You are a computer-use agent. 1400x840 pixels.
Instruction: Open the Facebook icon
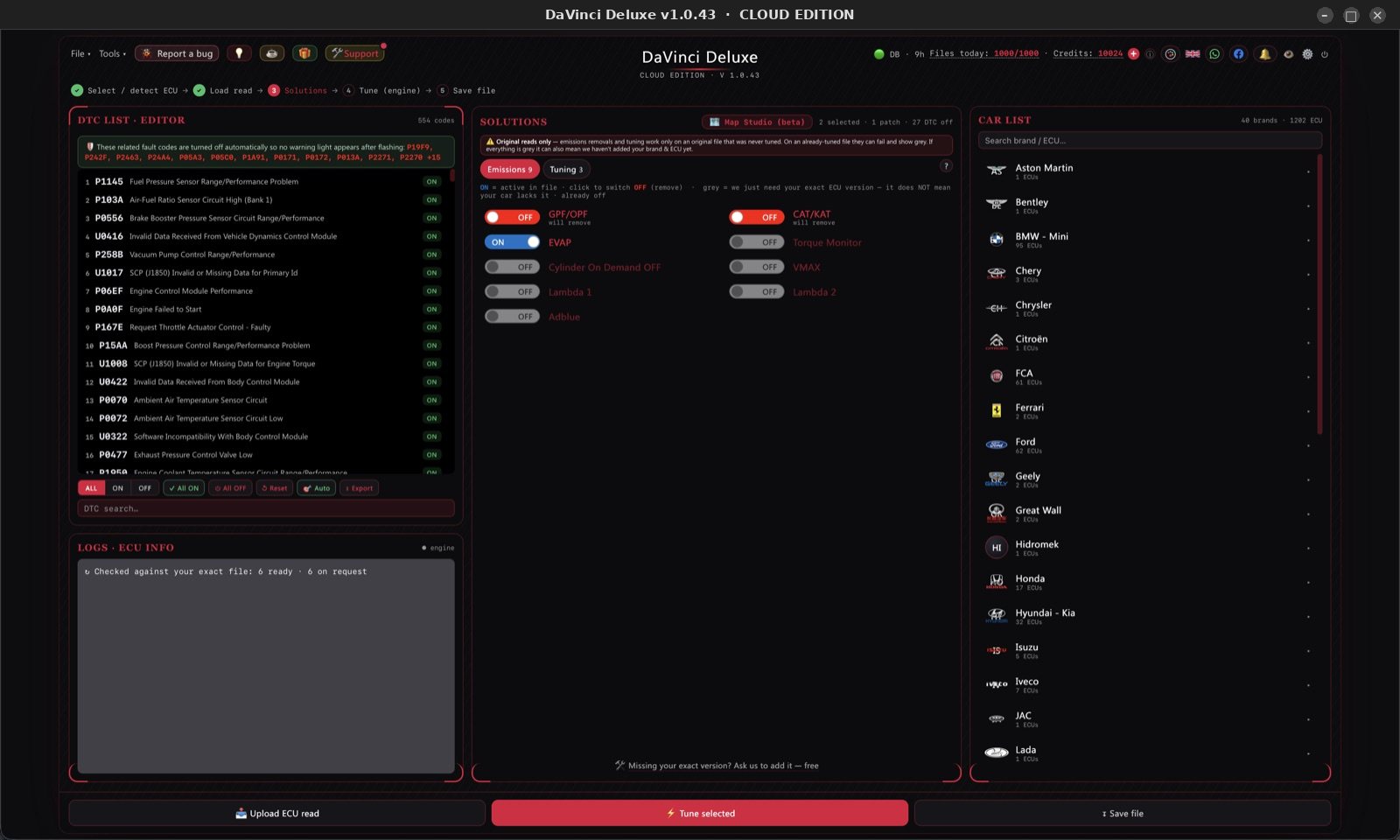click(1238, 54)
